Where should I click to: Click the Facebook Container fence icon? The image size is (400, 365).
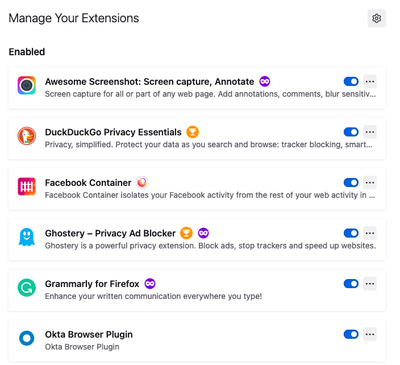(27, 186)
